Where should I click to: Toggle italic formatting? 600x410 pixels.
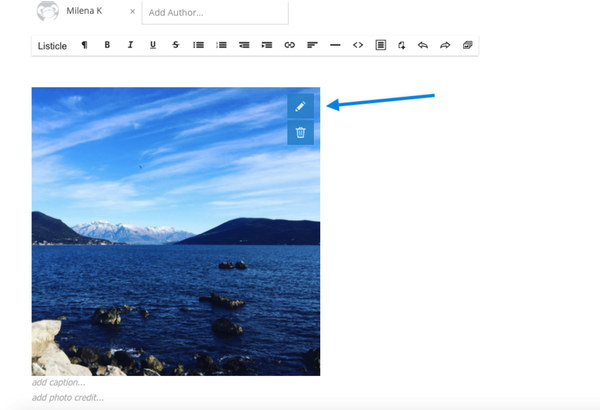pos(130,46)
